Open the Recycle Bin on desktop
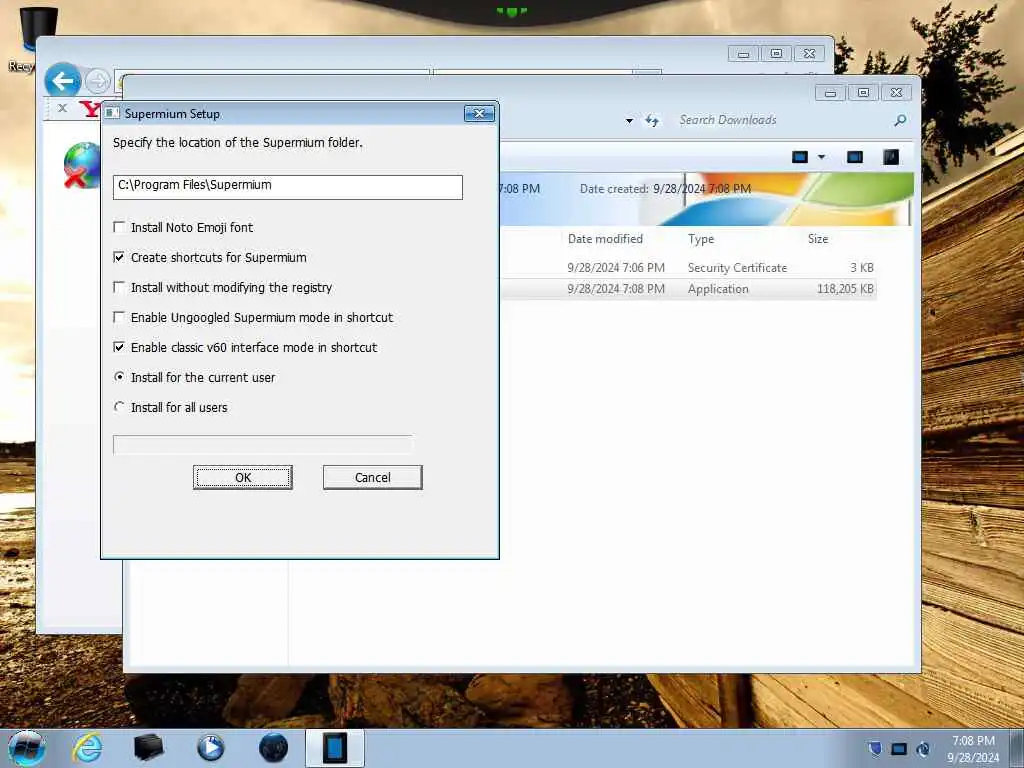This screenshot has height=768, width=1024. (36, 37)
